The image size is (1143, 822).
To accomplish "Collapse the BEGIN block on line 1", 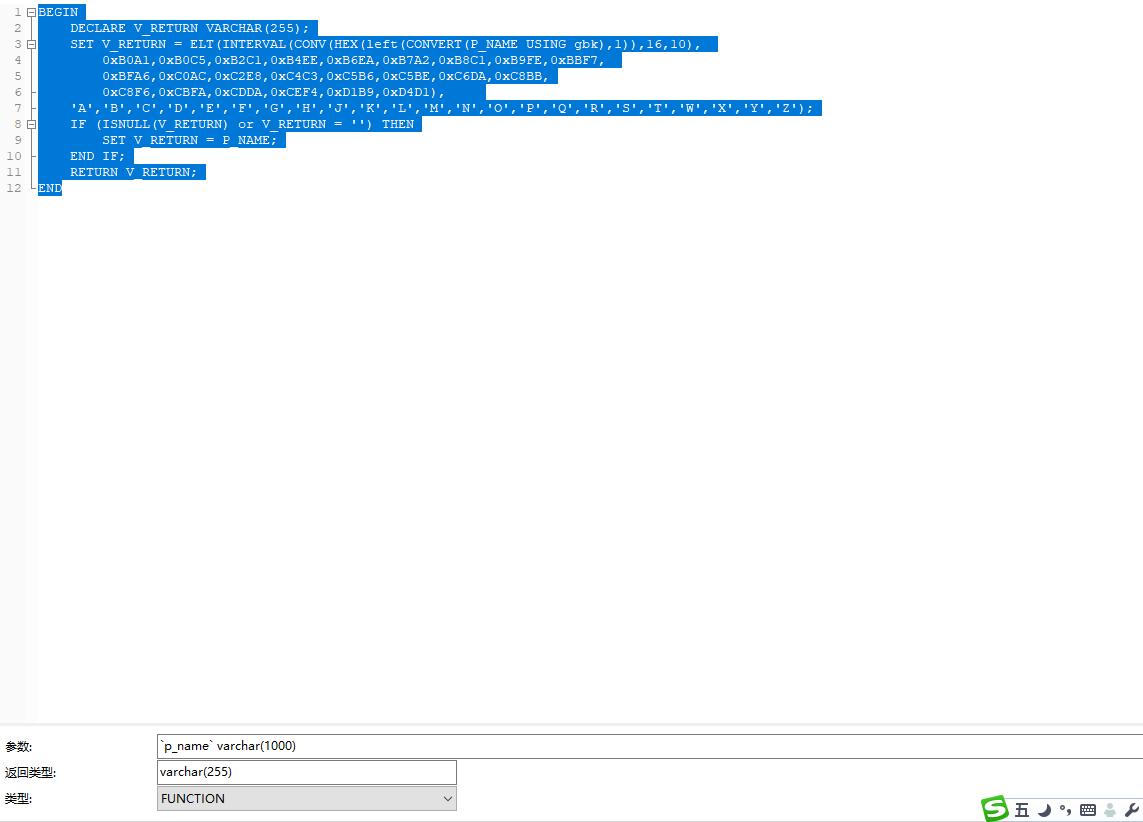I will 31,12.
